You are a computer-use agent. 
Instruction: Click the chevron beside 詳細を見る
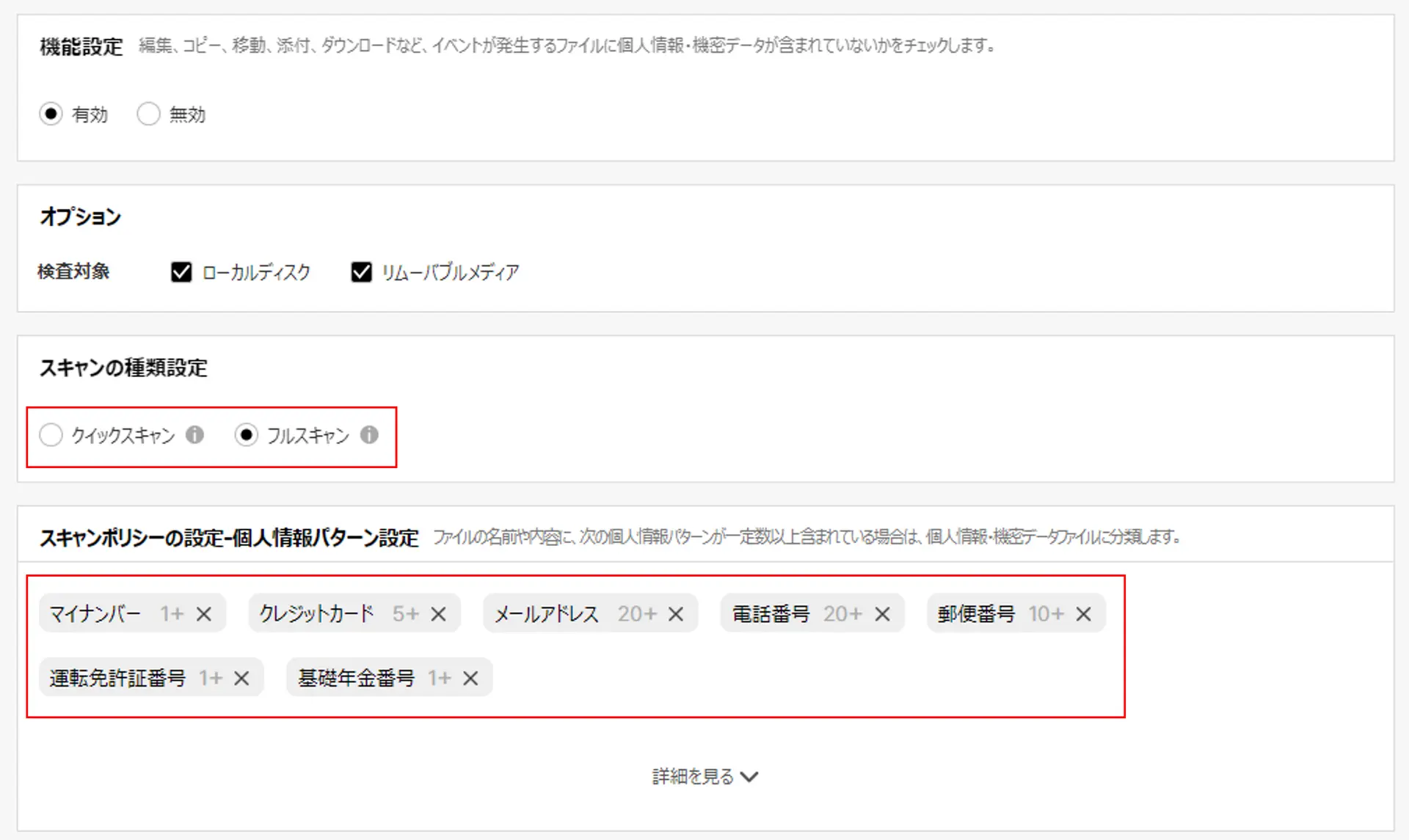(x=749, y=777)
